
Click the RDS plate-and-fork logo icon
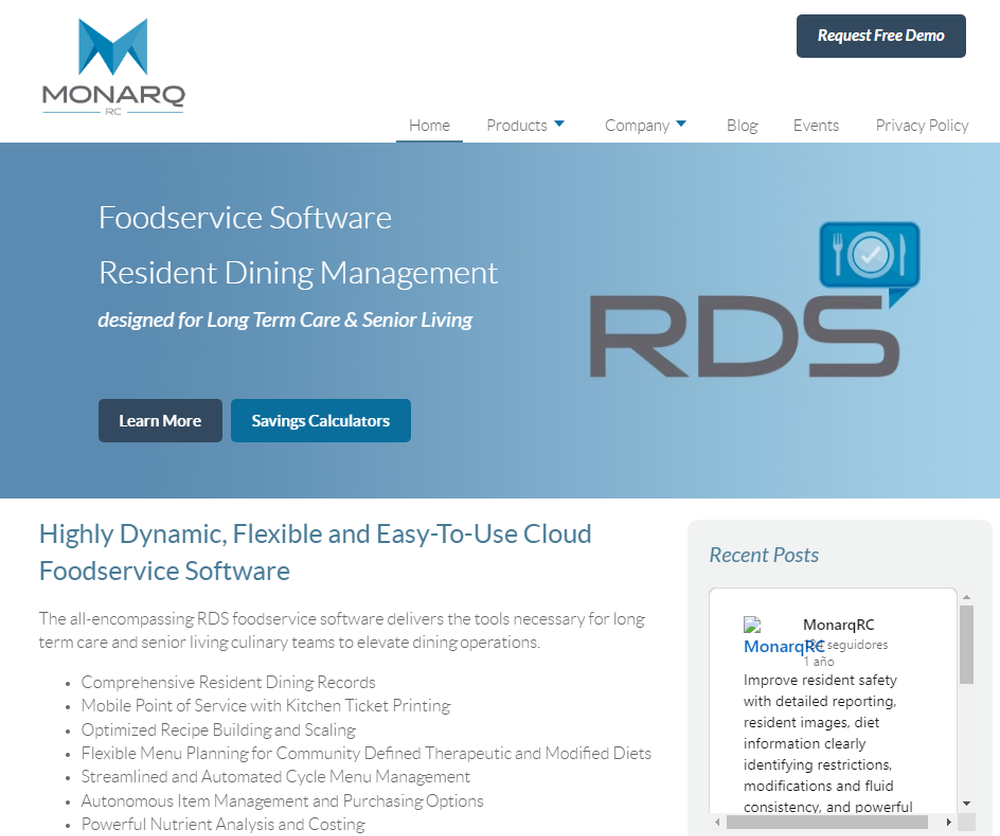(869, 256)
